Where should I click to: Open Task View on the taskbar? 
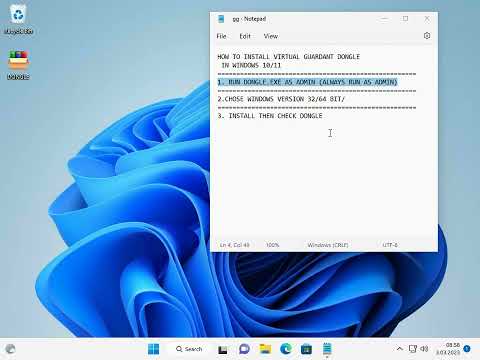click(x=223, y=349)
